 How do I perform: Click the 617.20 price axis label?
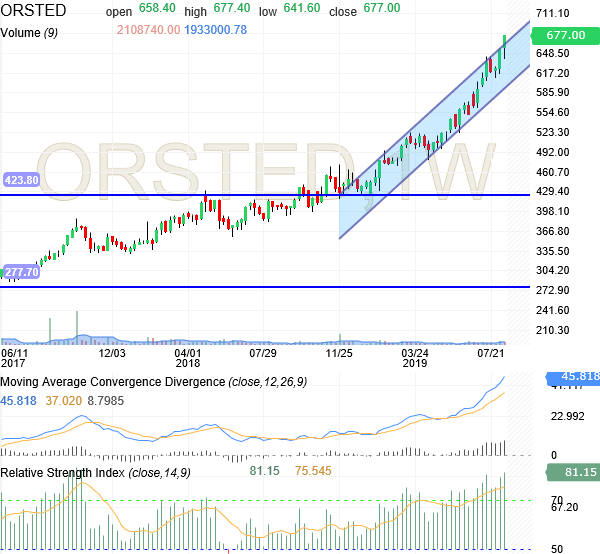553,73
